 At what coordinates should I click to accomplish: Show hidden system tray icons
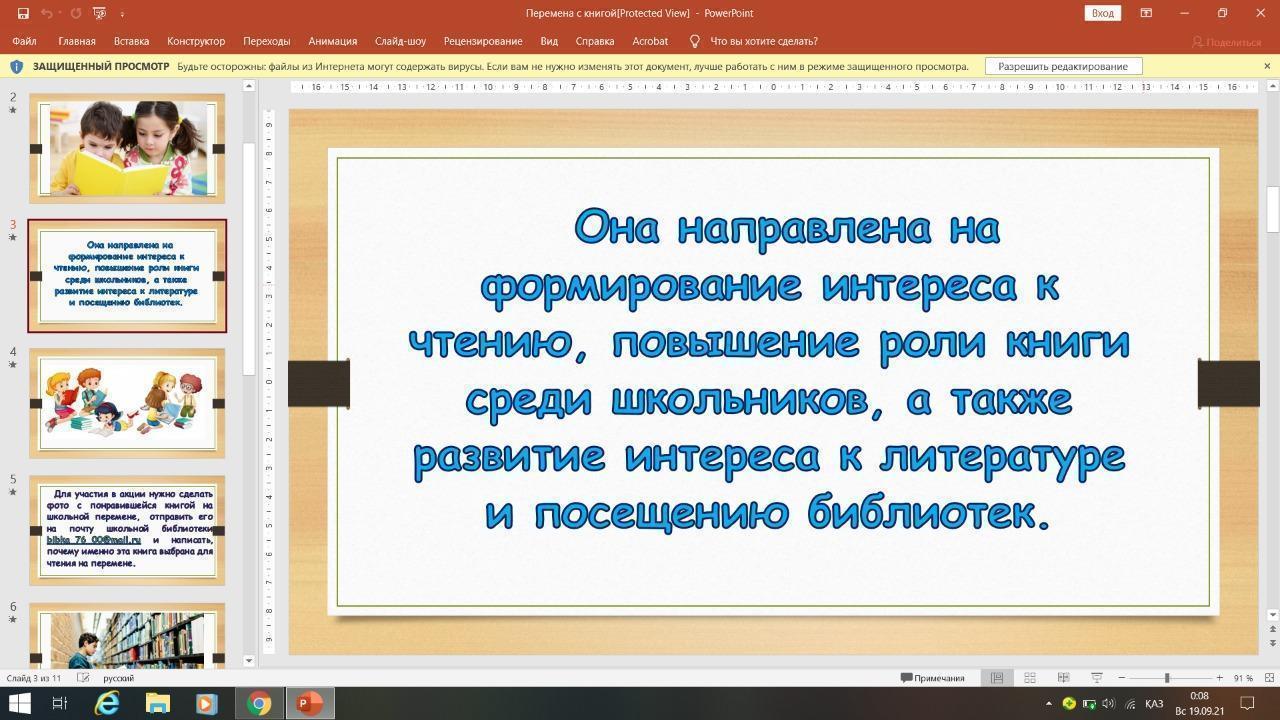point(1048,704)
